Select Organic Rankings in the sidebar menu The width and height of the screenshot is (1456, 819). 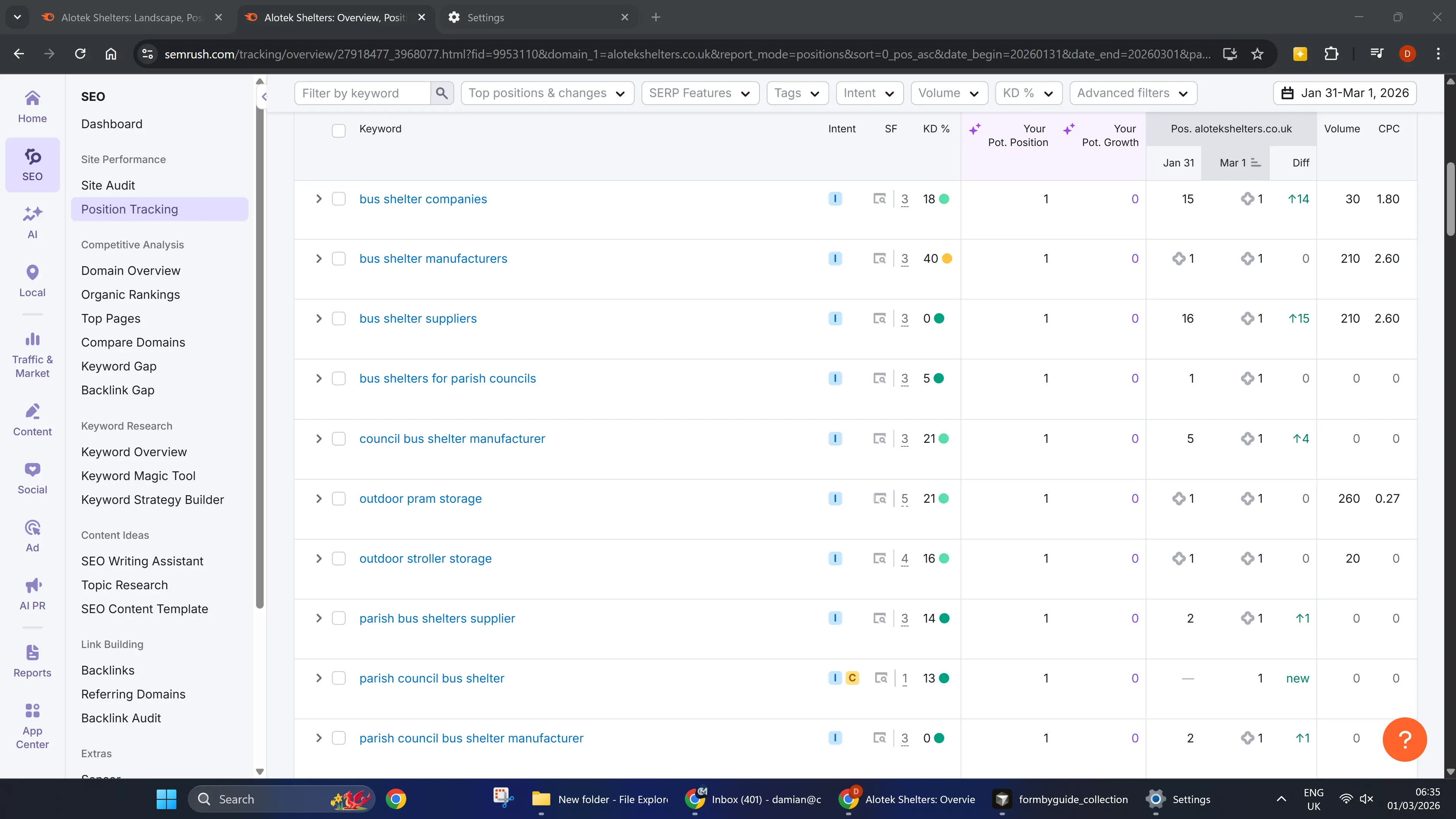point(130,294)
